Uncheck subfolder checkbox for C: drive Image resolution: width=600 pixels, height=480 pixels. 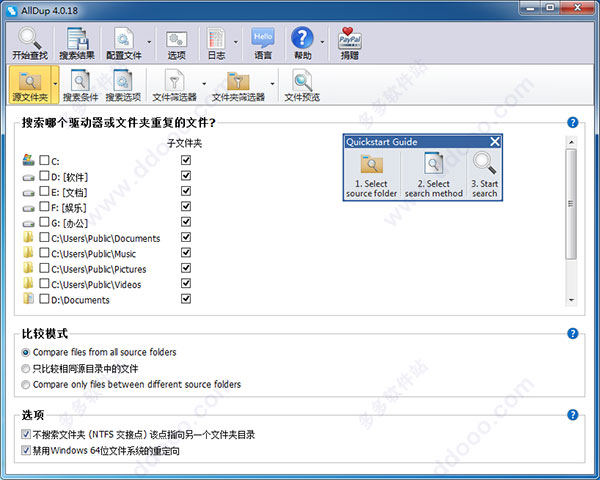[x=186, y=160]
